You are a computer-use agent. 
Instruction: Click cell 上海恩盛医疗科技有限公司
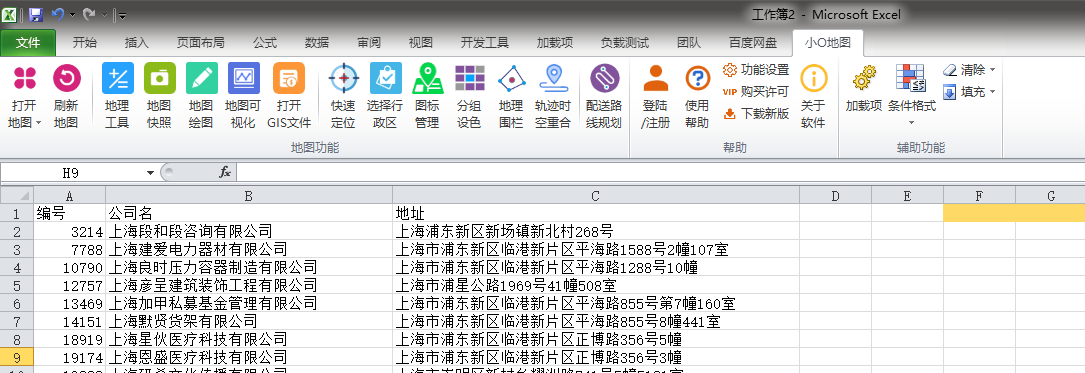click(248, 357)
